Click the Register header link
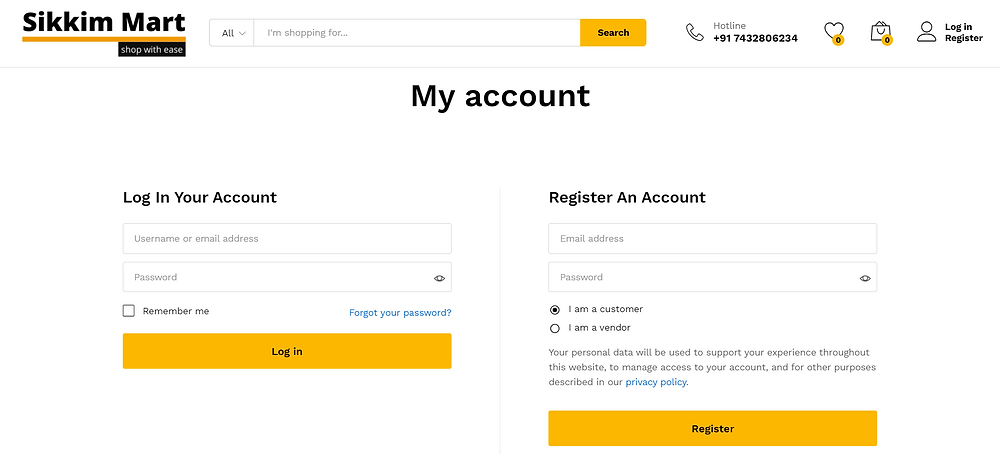 [x=964, y=38]
